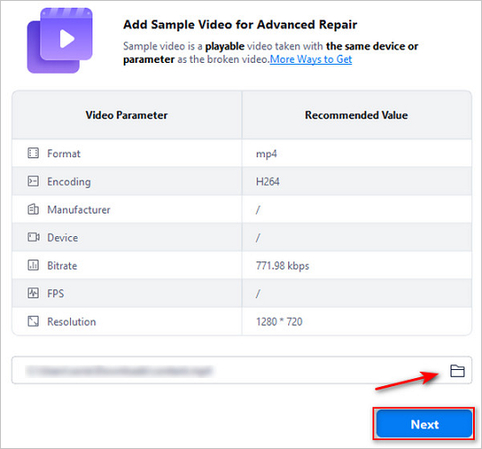Click the Format film strip icon
Image resolution: width=482 pixels, height=449 pixels.
coord(33,153)
